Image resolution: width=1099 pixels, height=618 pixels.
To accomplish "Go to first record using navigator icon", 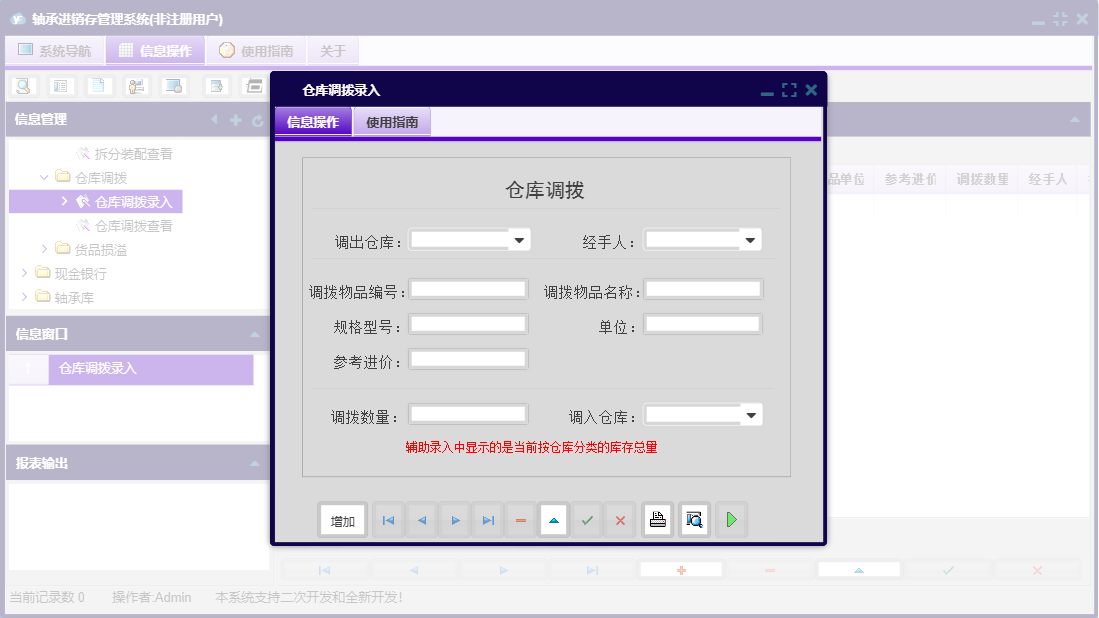I will [x=388, y=519].
